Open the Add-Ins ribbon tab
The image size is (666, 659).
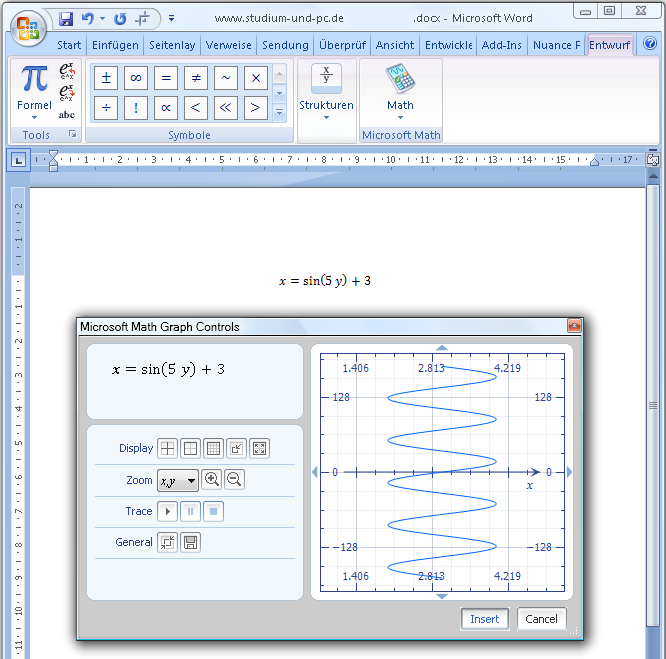pos(501,45)
